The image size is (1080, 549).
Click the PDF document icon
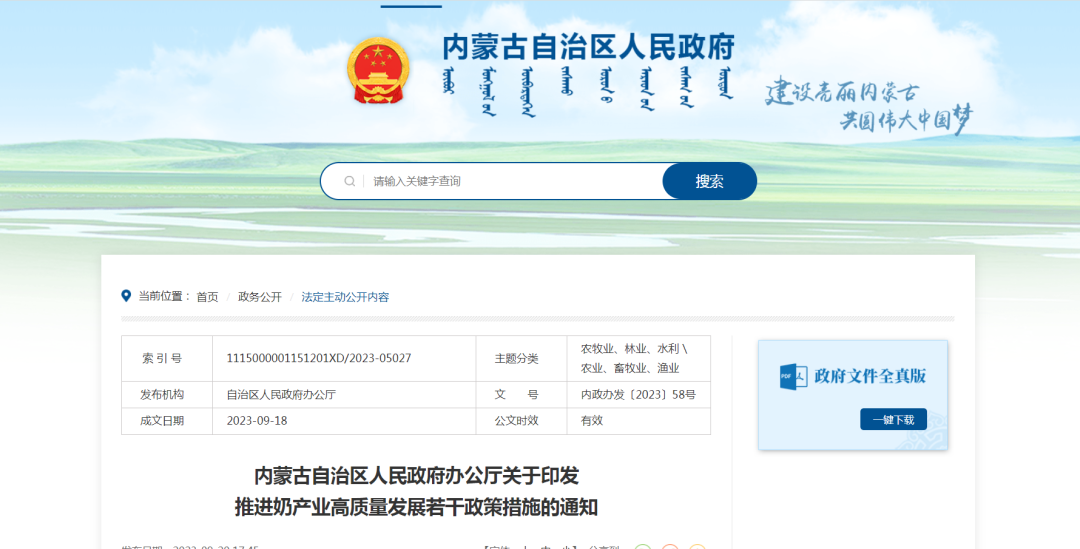tap(793, 376)
